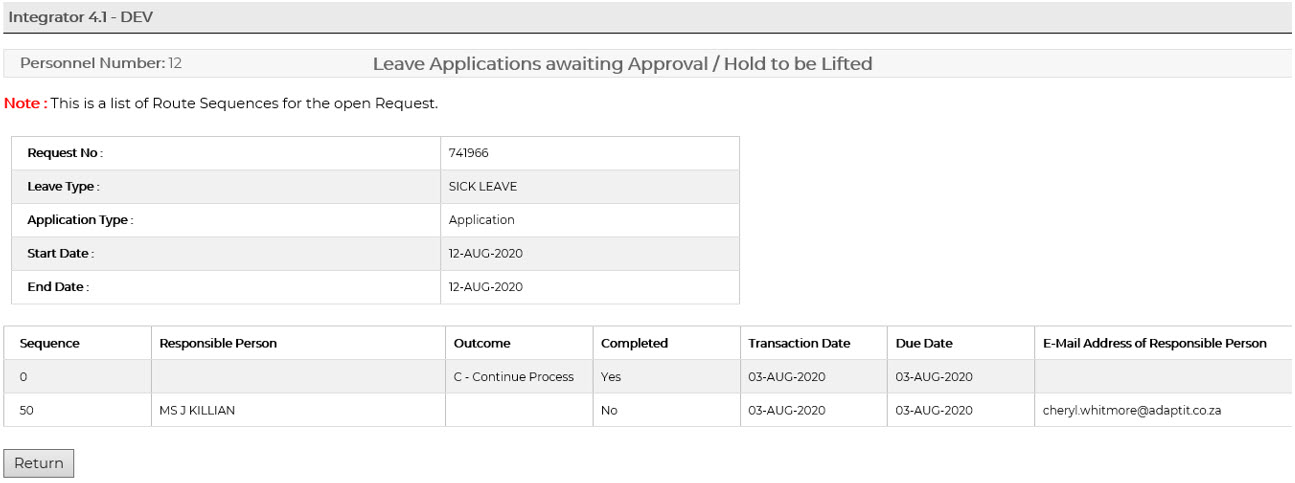
Task: Click the Responsible Person column header
Action: (x=218, y=343)
